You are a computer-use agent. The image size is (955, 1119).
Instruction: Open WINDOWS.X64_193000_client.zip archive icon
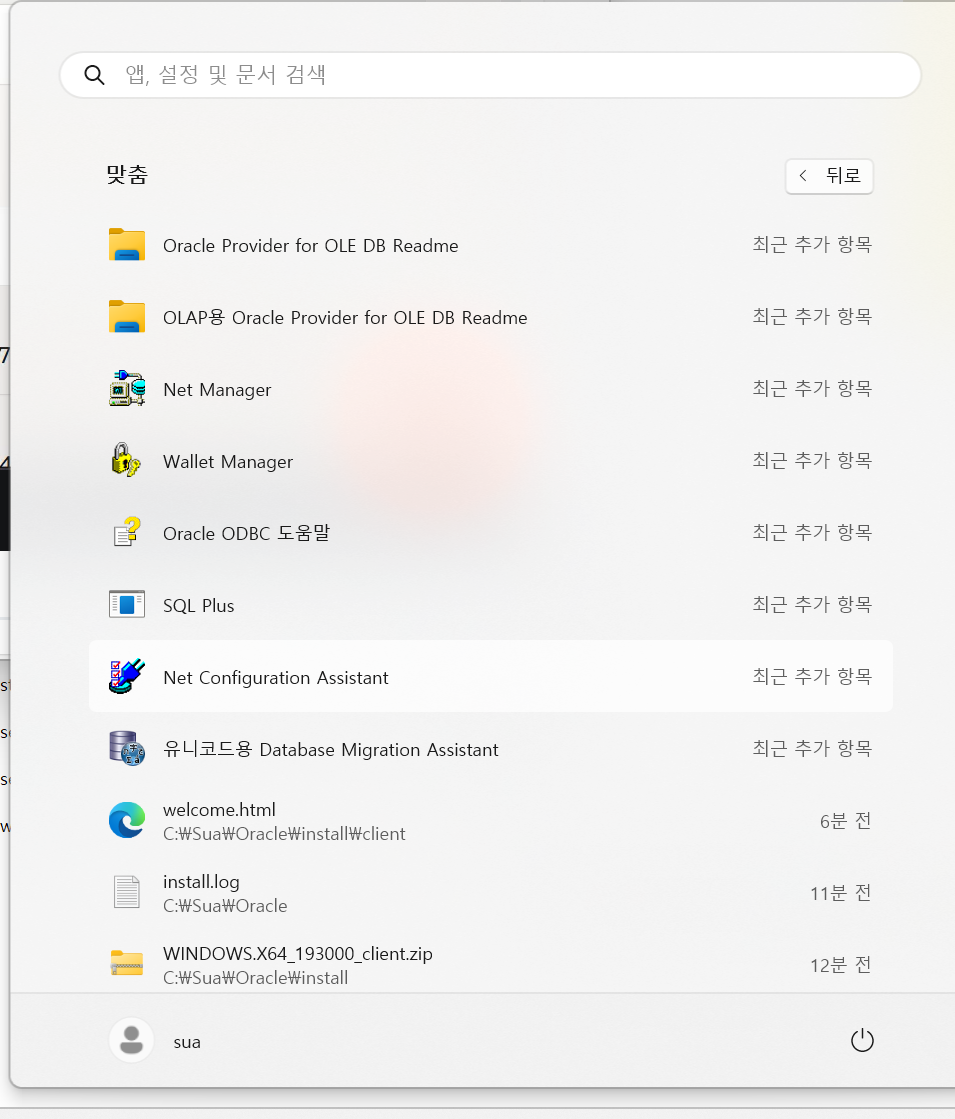click(127, 963)
